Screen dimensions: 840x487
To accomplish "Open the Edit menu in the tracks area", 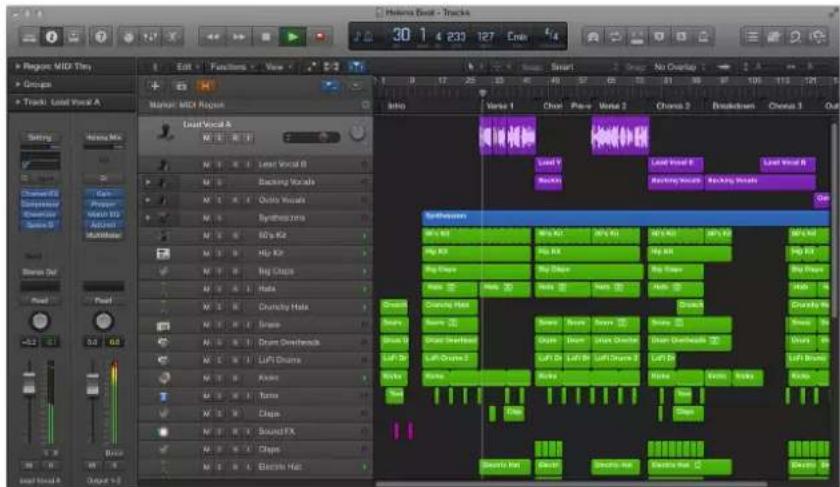I will 187,67.
